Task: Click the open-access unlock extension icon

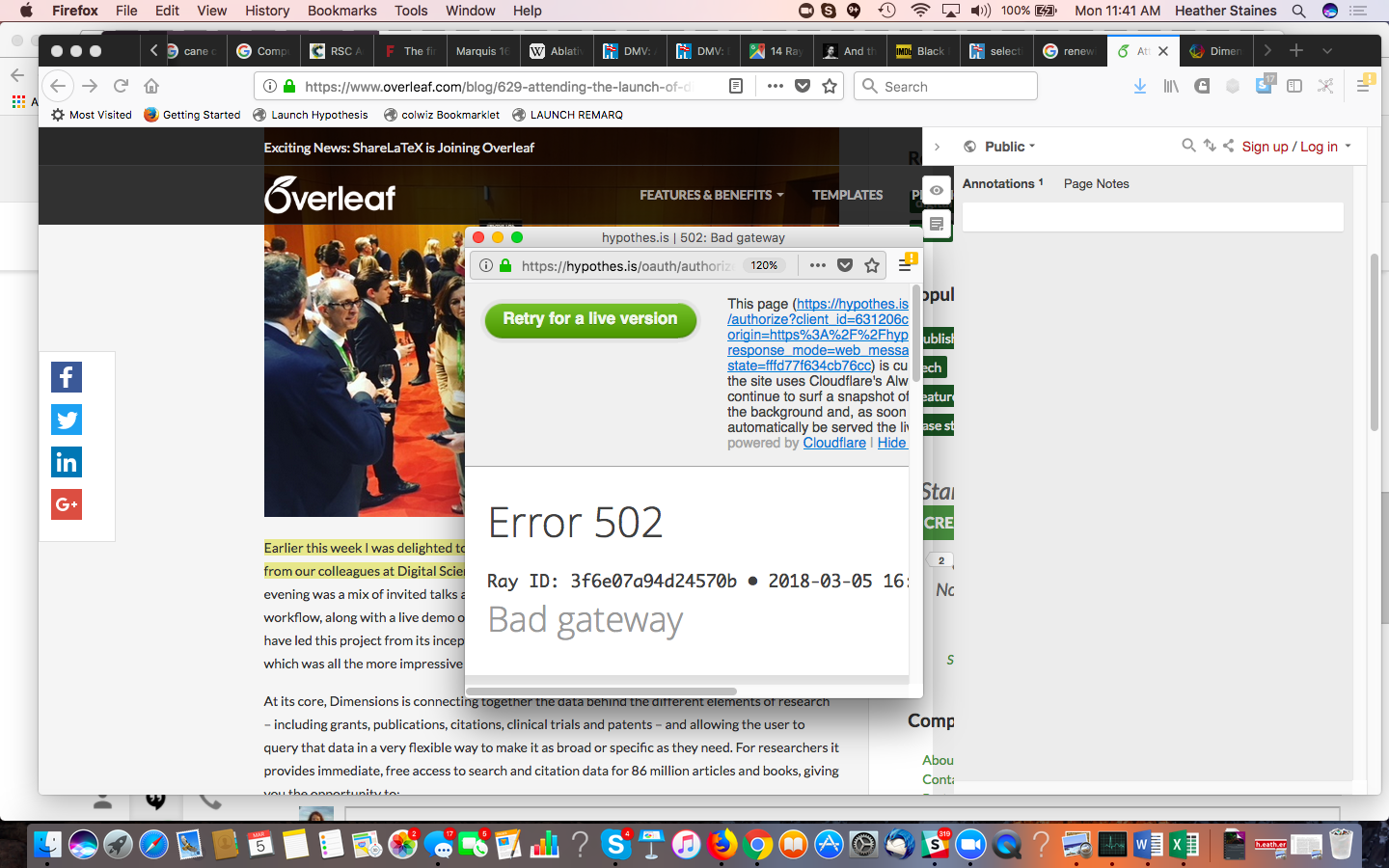Action: tap(1202, 86)
